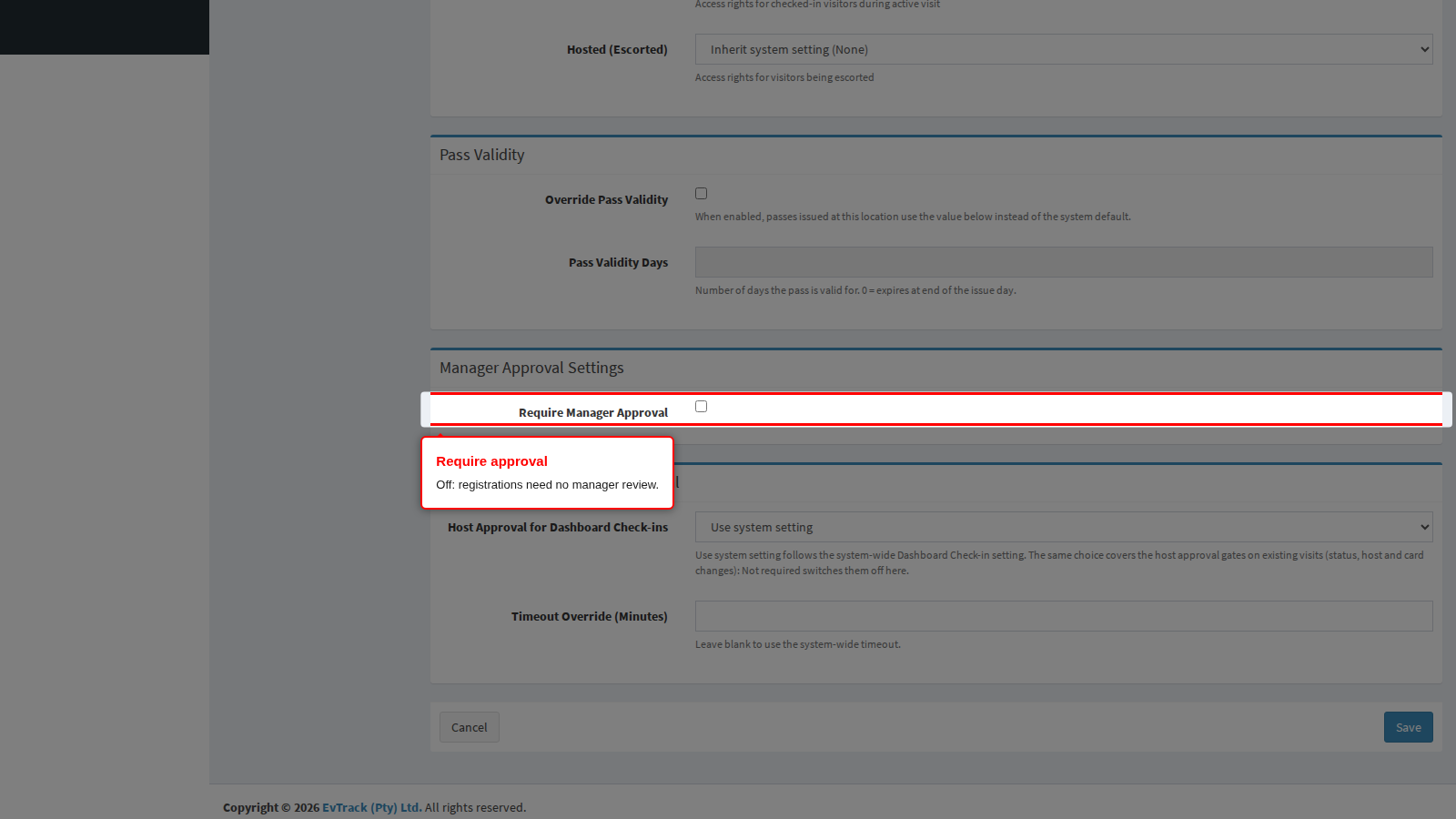Click 'Off: registrations need no manager review.' text
The image size is (1456, 819).
point(547,484)
